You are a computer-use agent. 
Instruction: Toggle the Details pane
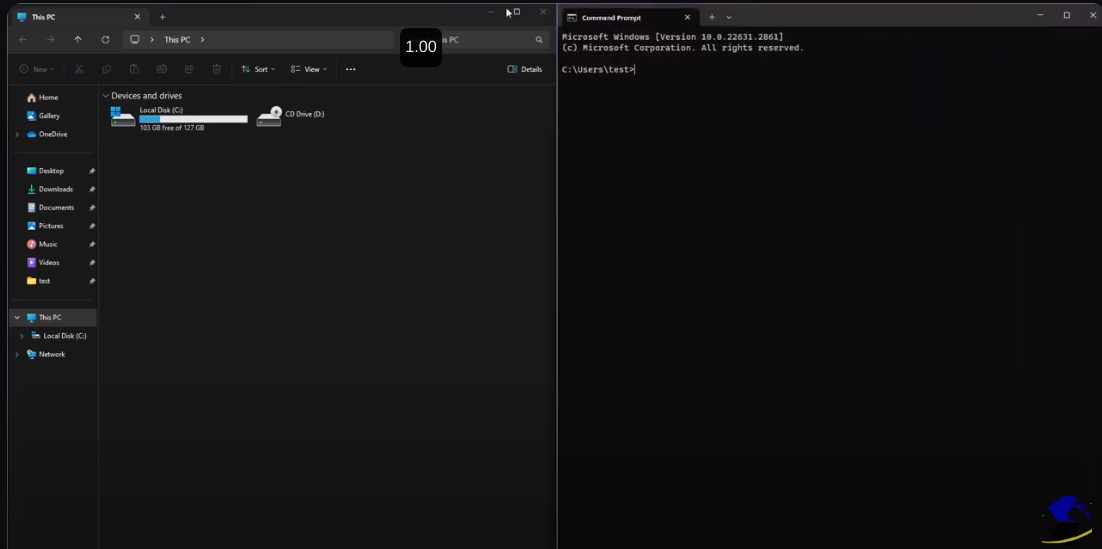(525, 70)
